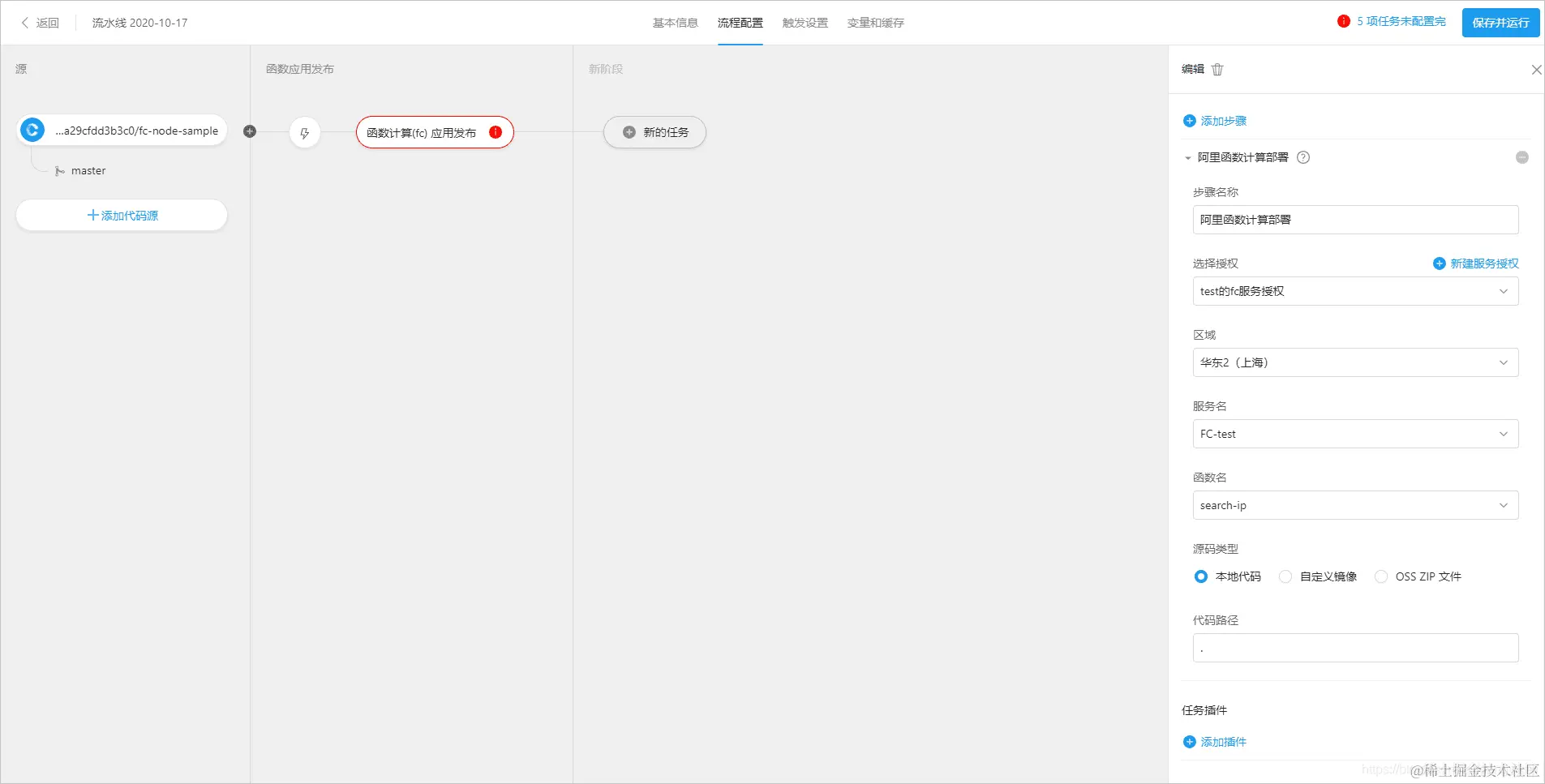This screenshot has width=1545, height=784.
Task: Click the 函数应用发布 stage title
Action: pos(300,69)
